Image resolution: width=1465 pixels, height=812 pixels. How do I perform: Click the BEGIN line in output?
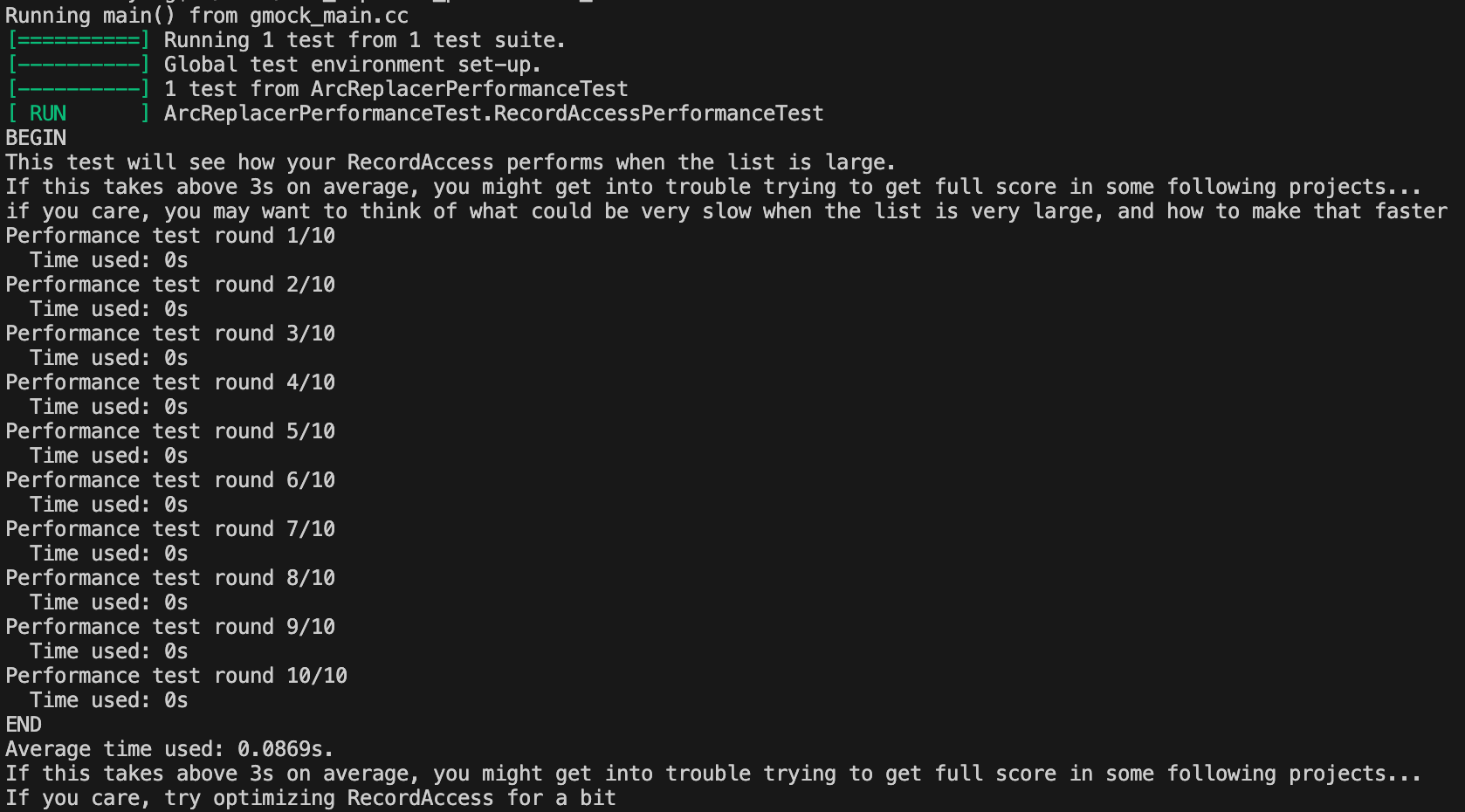pos(36,138)
